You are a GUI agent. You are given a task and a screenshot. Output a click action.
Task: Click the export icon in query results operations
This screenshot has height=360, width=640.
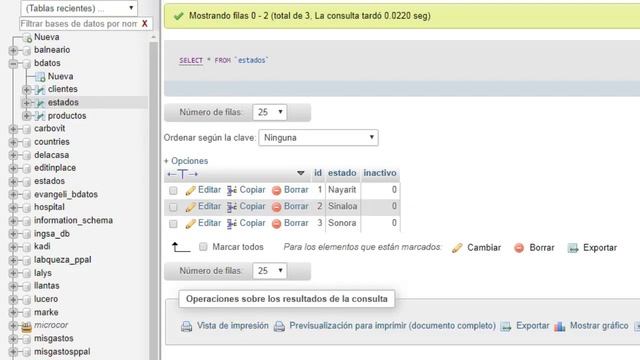[x=506, y=326]
